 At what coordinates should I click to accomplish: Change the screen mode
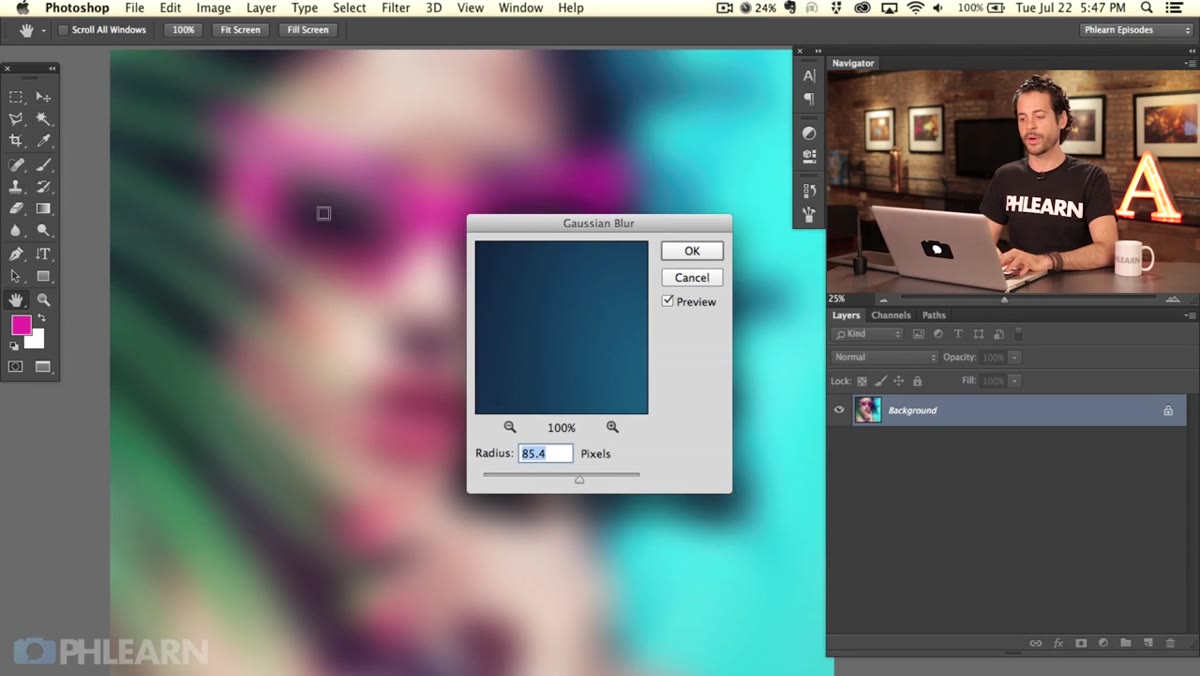coord(43,367)
